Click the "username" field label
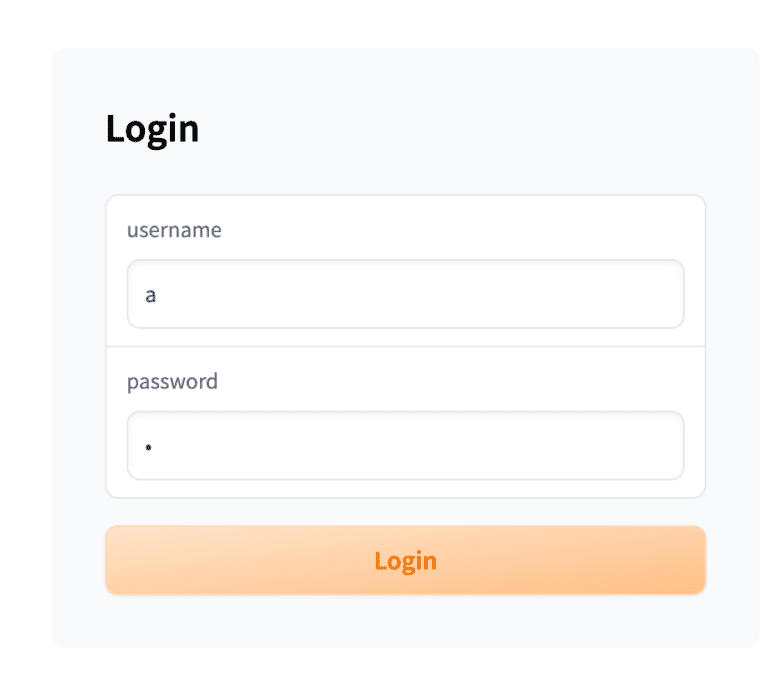This screenshot has width=768, height=676. click(174, 230)
